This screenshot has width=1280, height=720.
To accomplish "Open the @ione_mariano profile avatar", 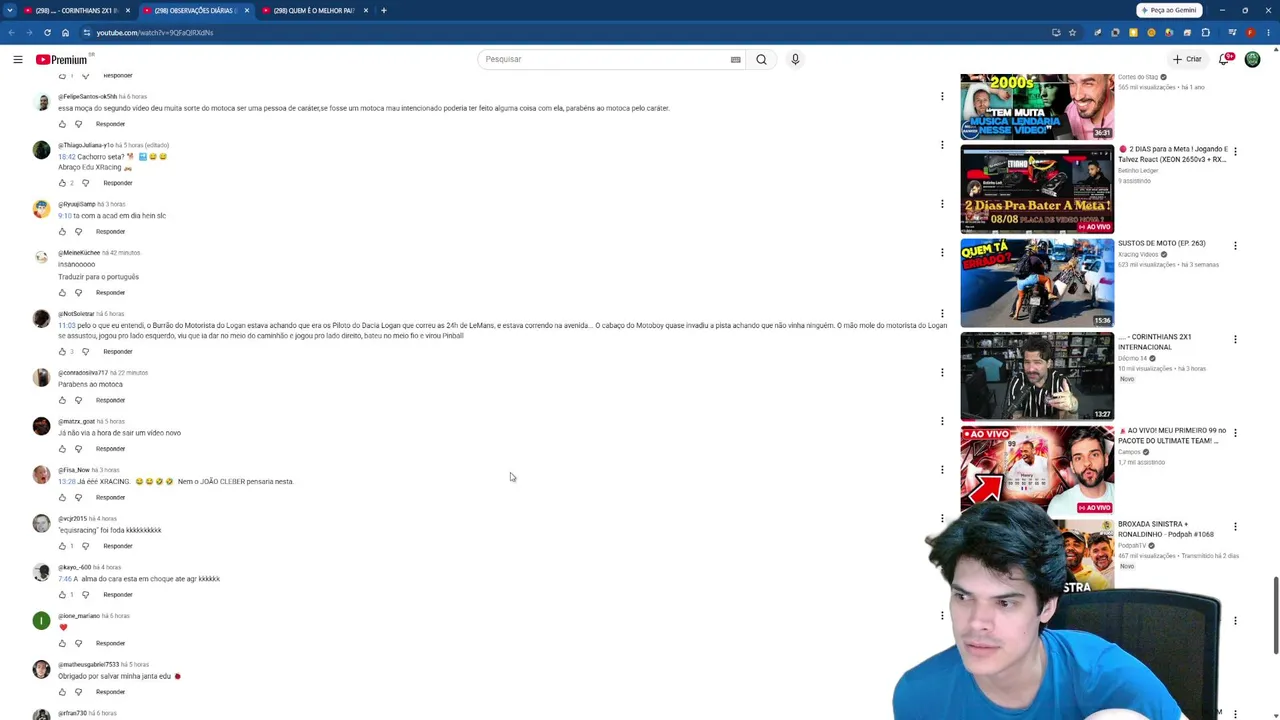I will point(41,621).
